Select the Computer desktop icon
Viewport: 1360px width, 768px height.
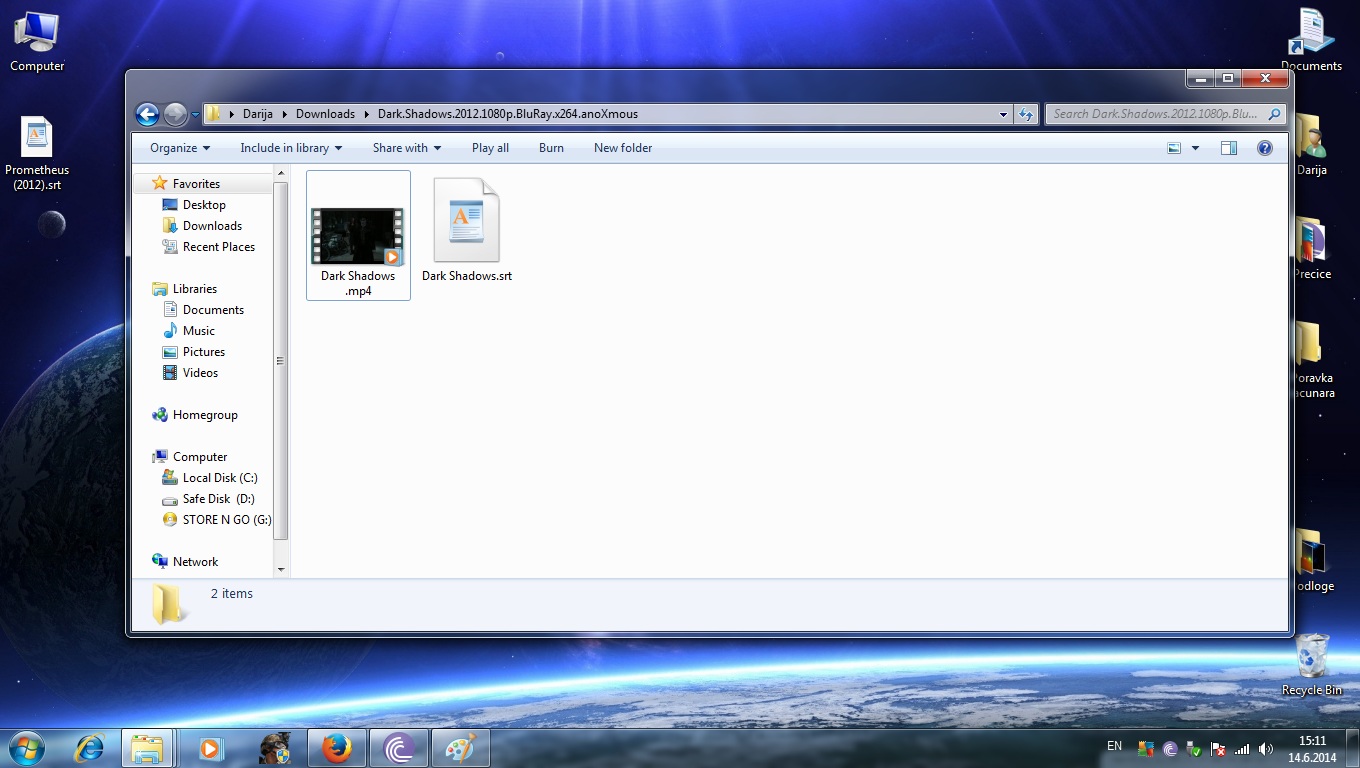37,41
